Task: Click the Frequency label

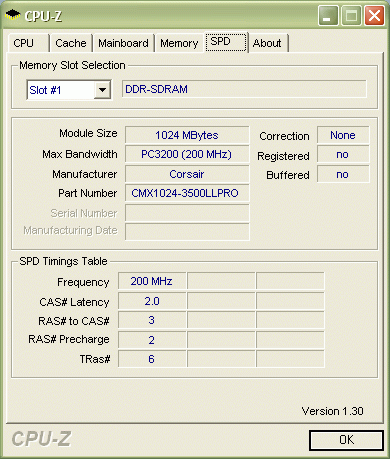Action: click(83, 282)
